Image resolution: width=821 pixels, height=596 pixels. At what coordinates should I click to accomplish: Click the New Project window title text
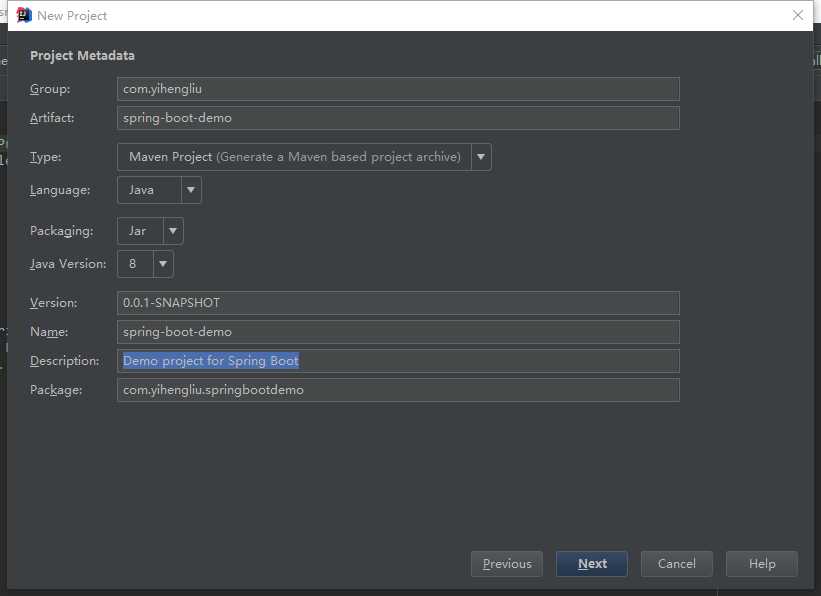point(72,16)
